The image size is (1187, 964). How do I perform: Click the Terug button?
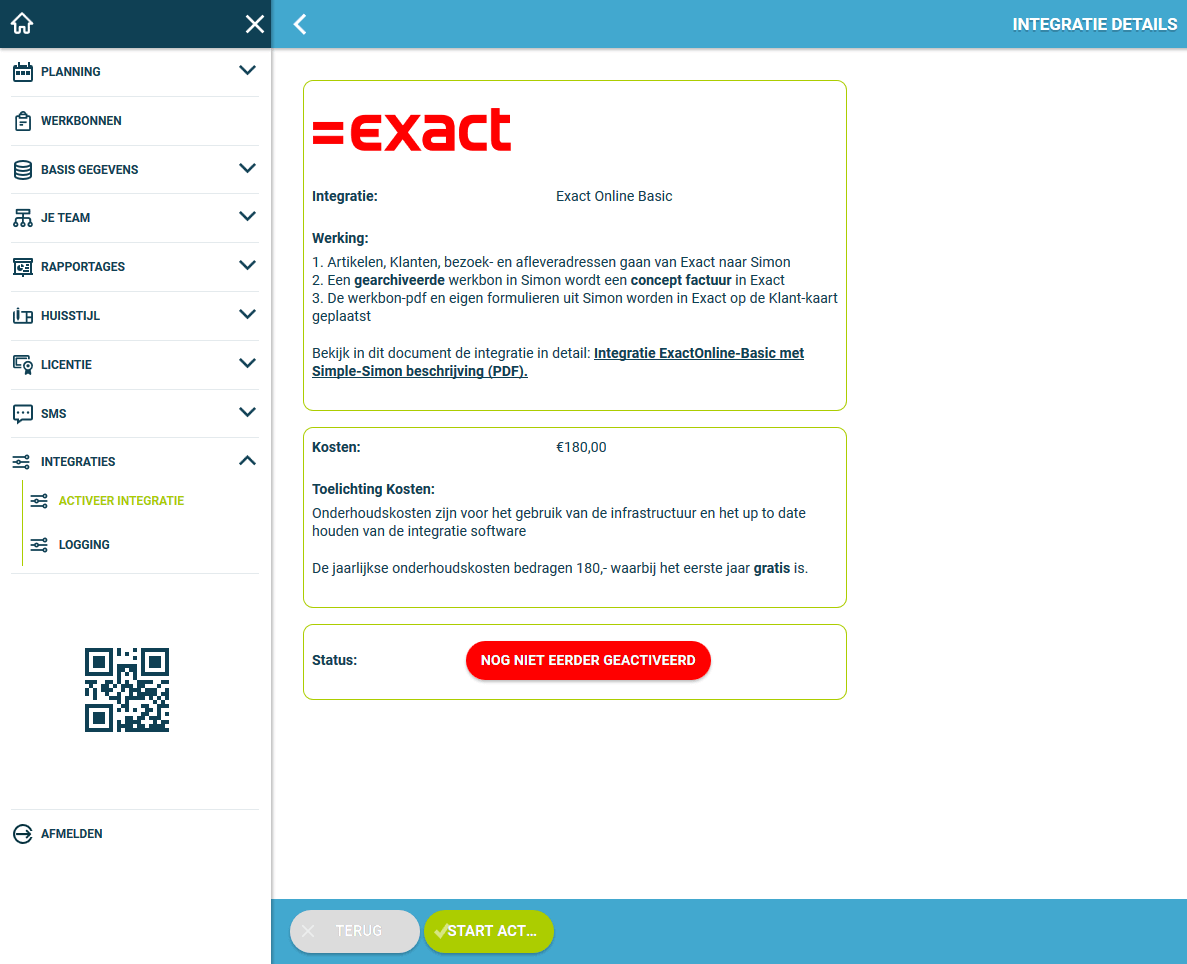click(x=354, y=931)
